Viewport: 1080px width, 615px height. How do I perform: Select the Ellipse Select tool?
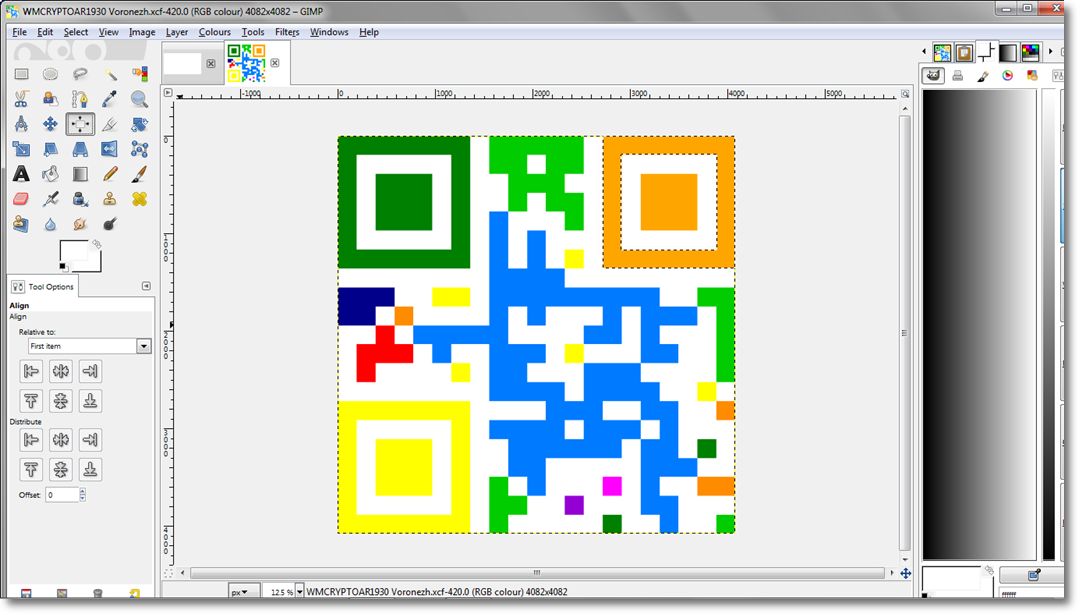click(x=50, y=74)
